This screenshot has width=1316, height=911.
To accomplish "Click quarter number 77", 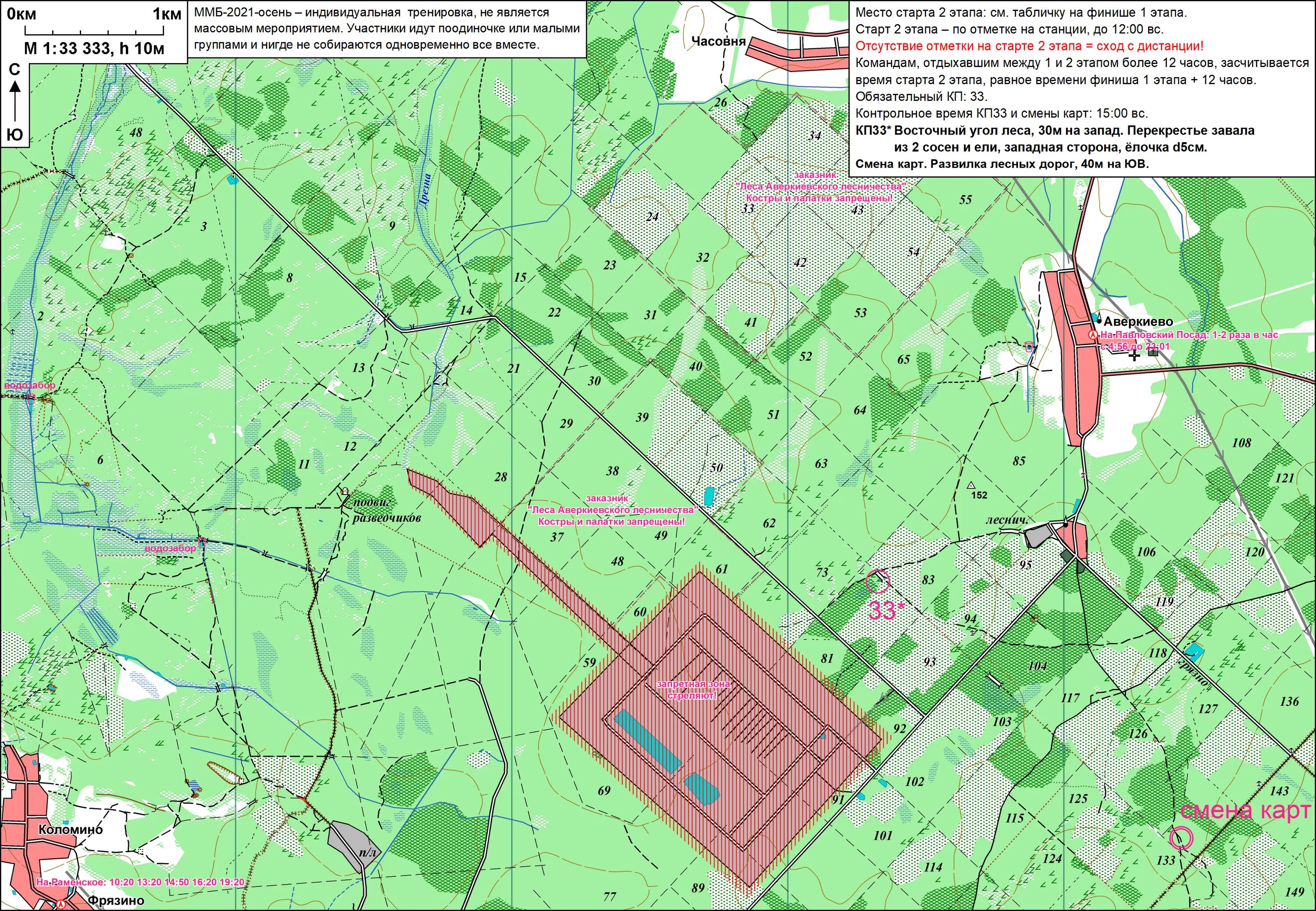I will point(610,896).
